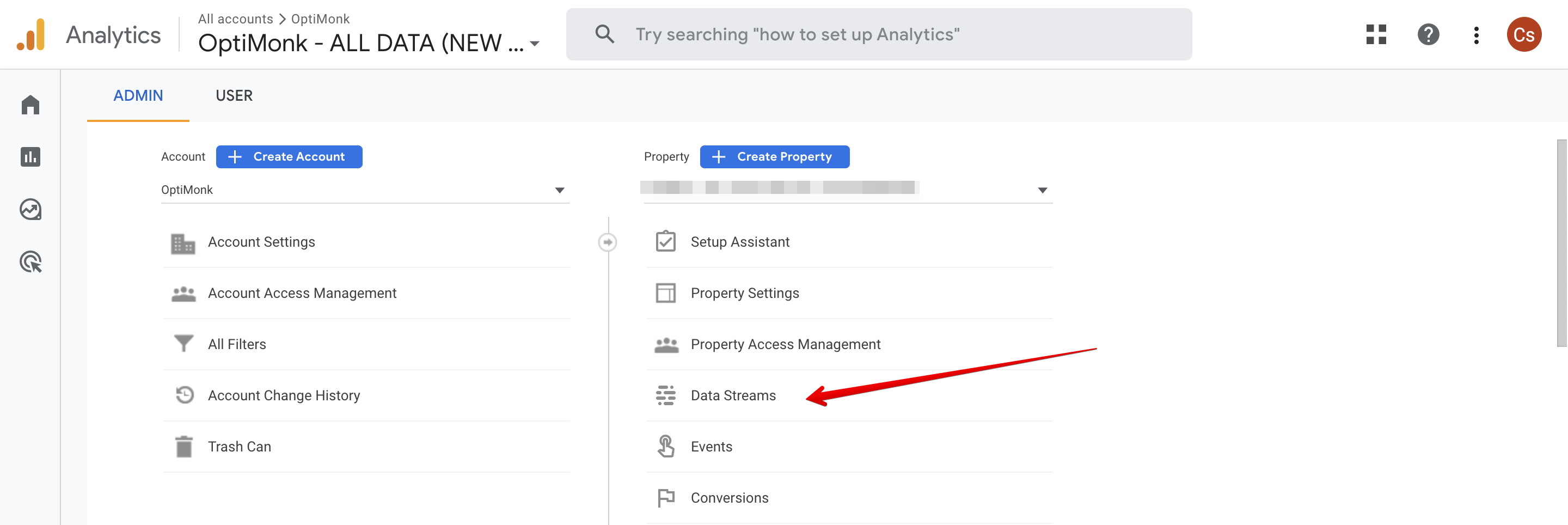1568x525 pixels.
Task: Open the Cs user account avatar
Action: tap(1523, 35)
